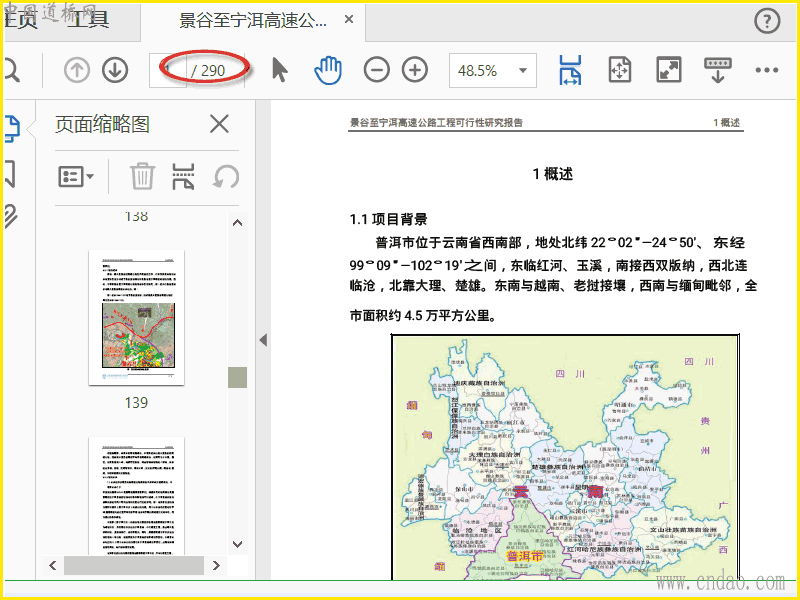Image resolution: width=800 pixels, height=600 pixels.
Task: Zoom out with the minus button
Action: pyautogui.click(x=377, y=70)
